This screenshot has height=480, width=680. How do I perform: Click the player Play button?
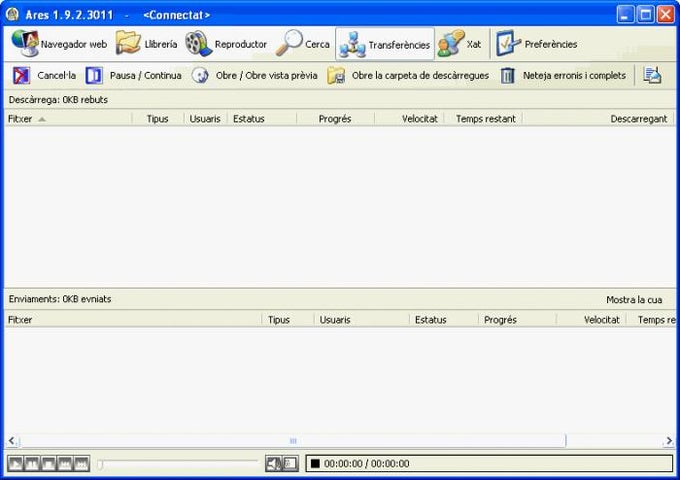pos(15,464)
